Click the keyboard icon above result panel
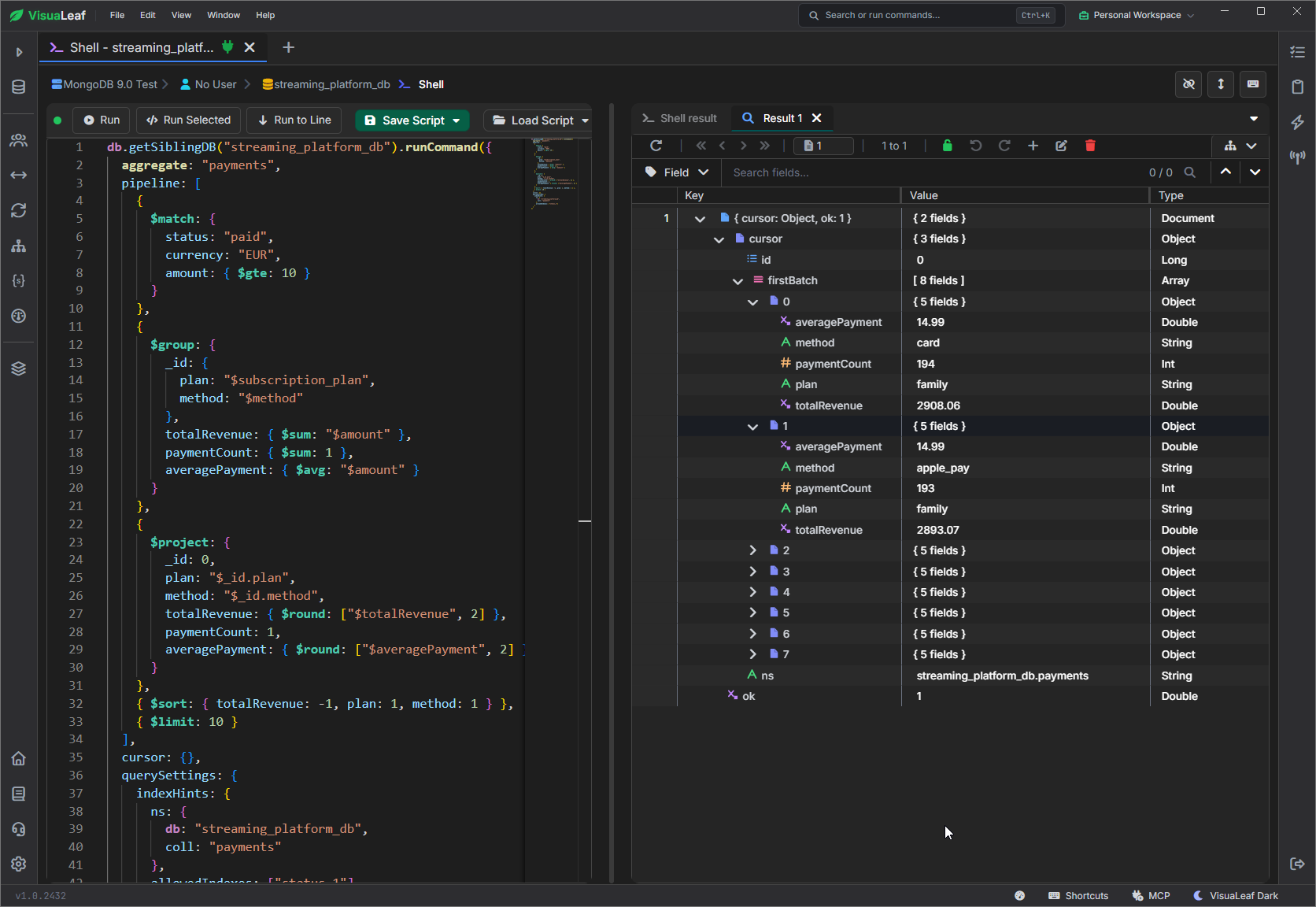 (1253, 84)
